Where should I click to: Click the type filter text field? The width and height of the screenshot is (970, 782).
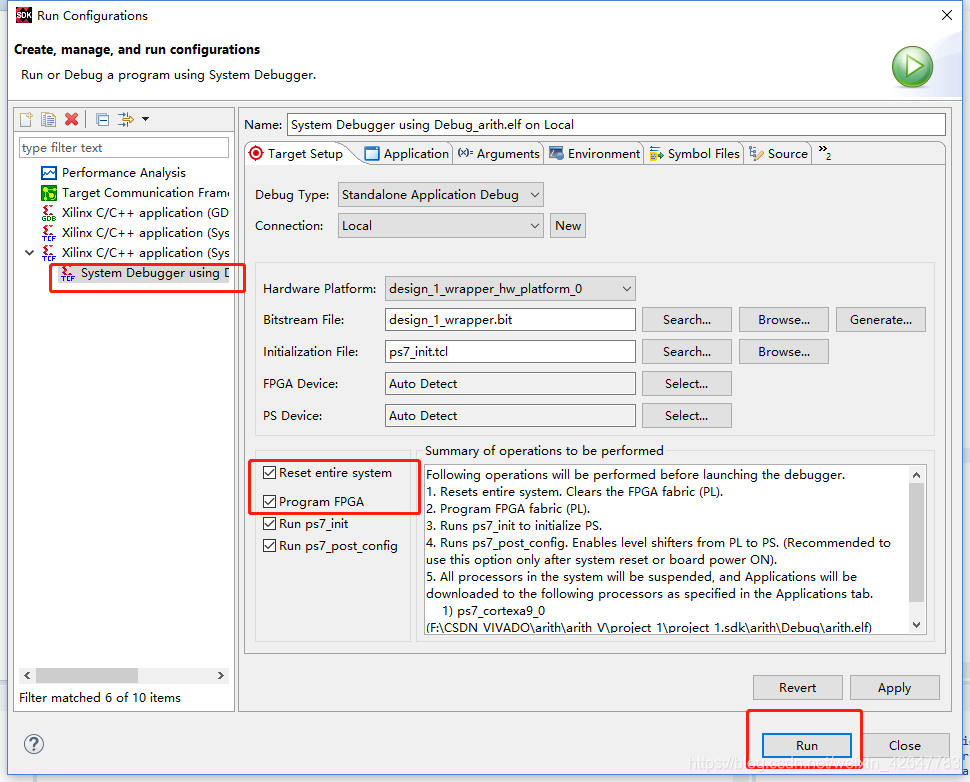click(124, 148)
